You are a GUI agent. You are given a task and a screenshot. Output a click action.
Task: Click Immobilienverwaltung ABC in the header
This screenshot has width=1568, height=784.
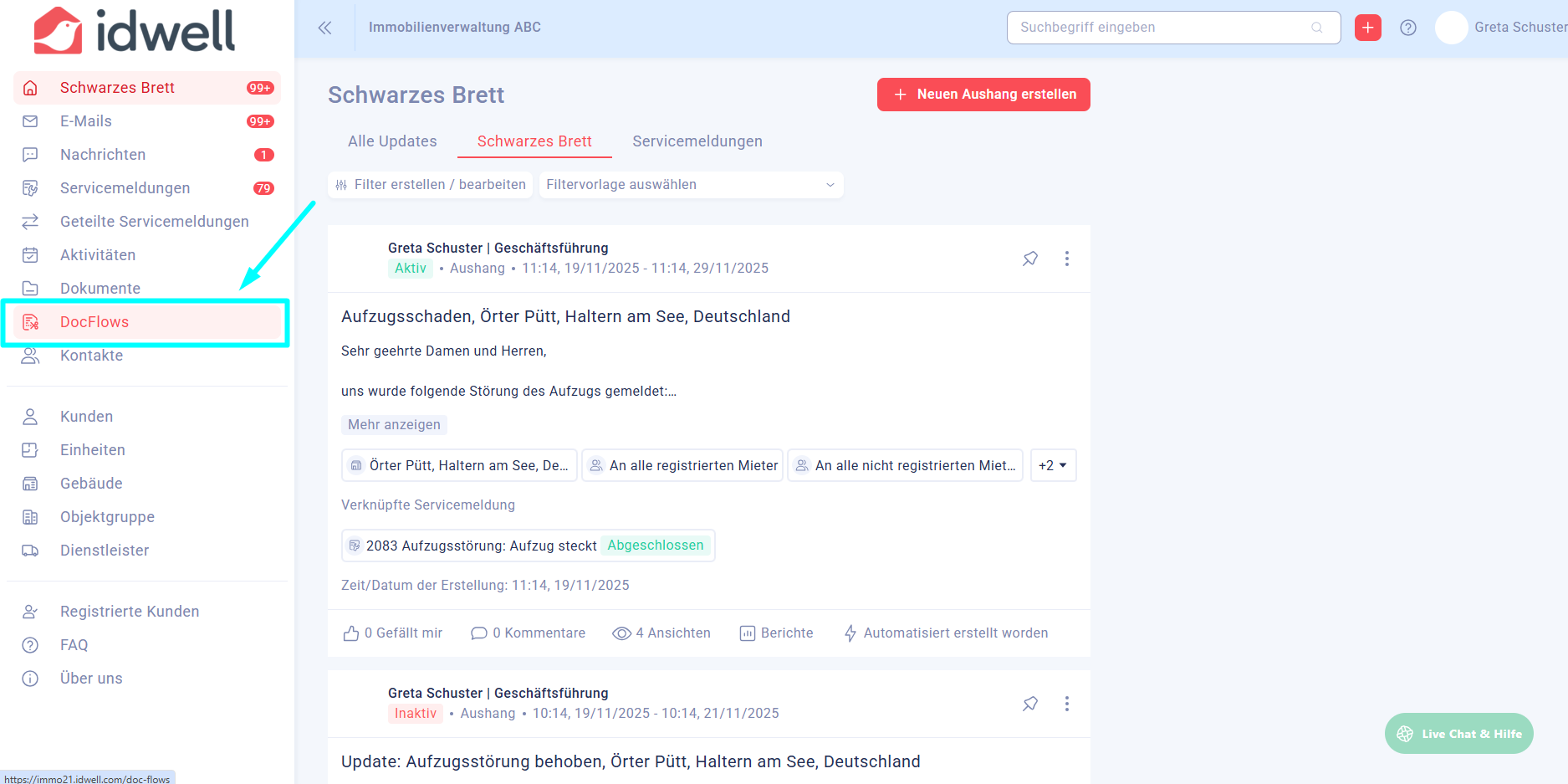point(455,28)
